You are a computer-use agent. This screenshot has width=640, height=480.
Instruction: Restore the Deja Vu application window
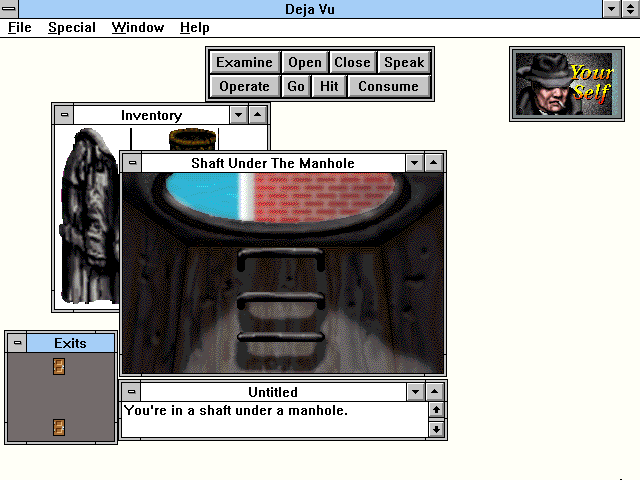(630, 9)
